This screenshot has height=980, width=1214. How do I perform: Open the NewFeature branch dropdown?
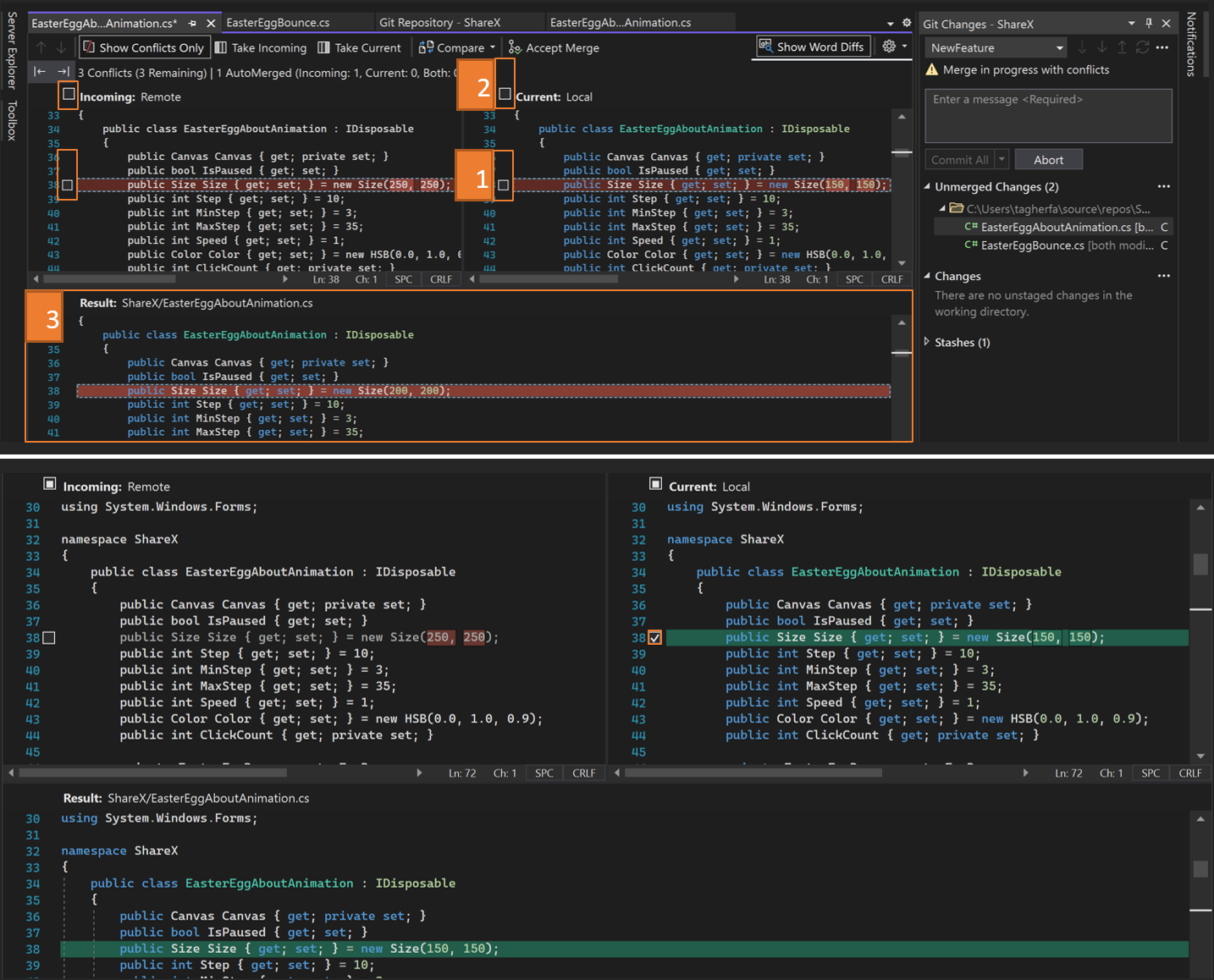tap(996, 48)
